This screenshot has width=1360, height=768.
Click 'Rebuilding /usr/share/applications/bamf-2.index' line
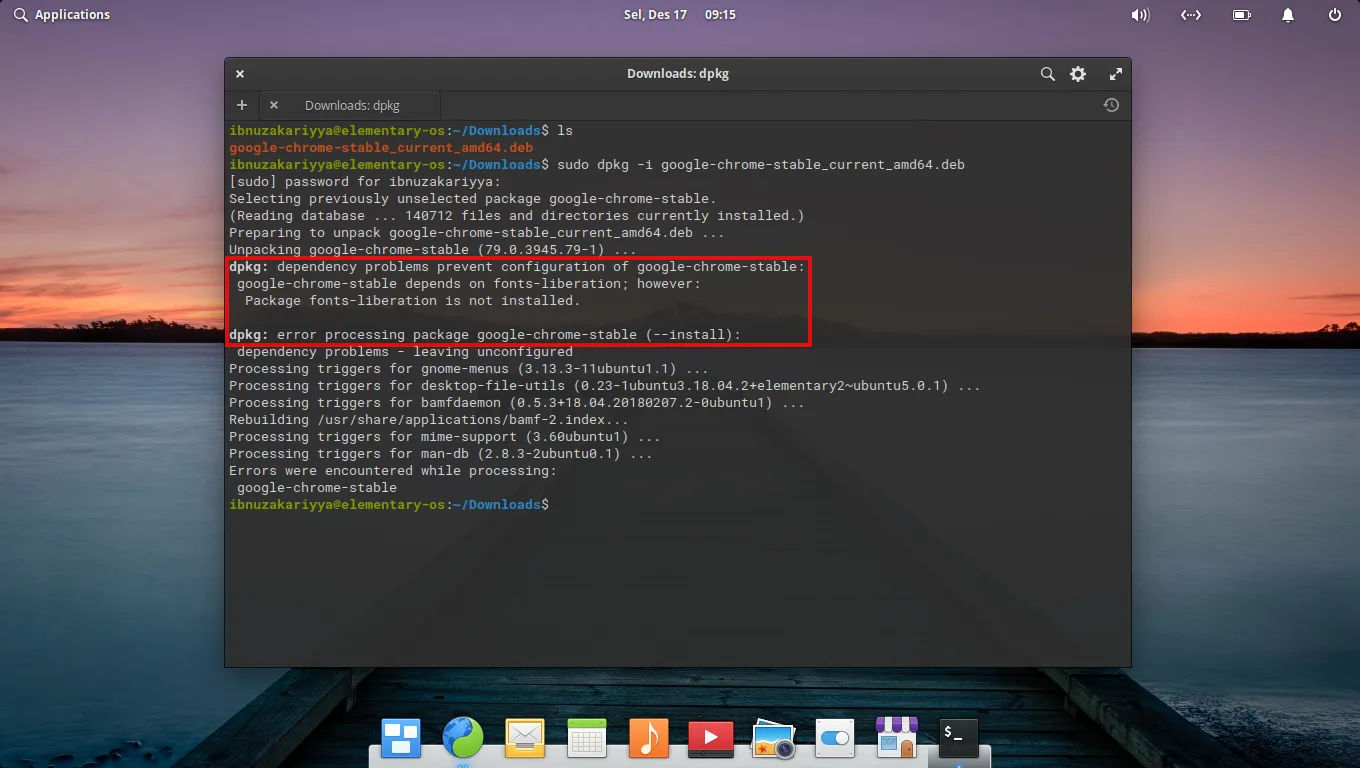click(429, 420)
